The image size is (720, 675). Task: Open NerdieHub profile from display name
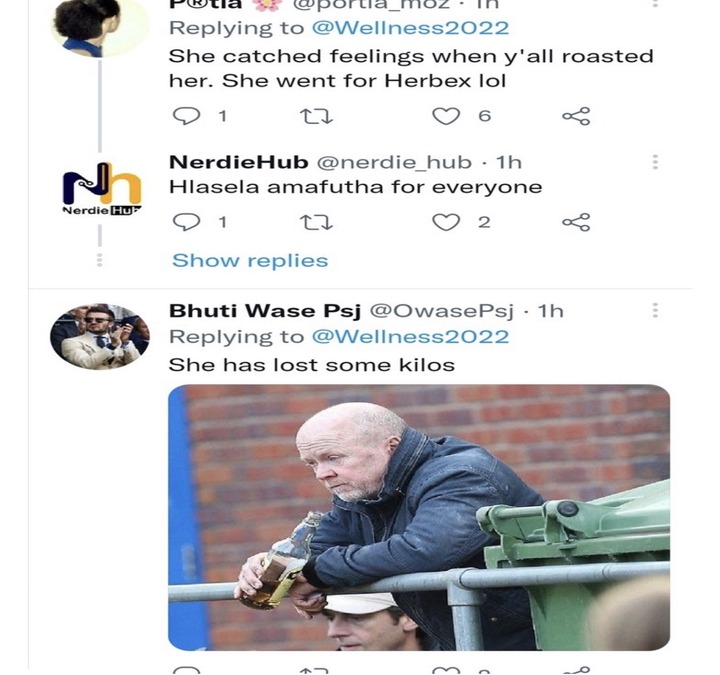click(238, 162)
